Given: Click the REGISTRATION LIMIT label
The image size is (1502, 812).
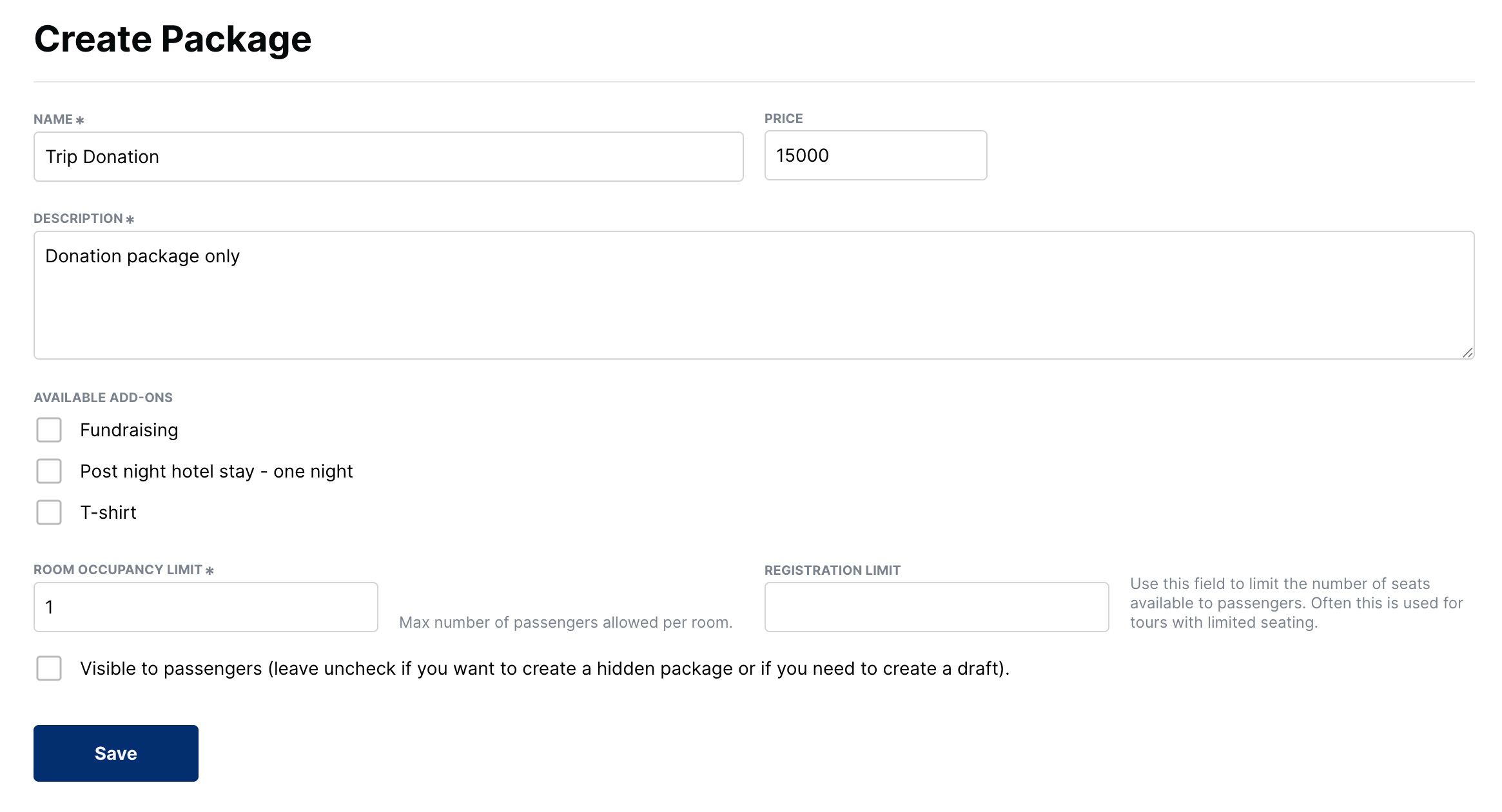Looking at the screenshot, I should pos(832,570).
